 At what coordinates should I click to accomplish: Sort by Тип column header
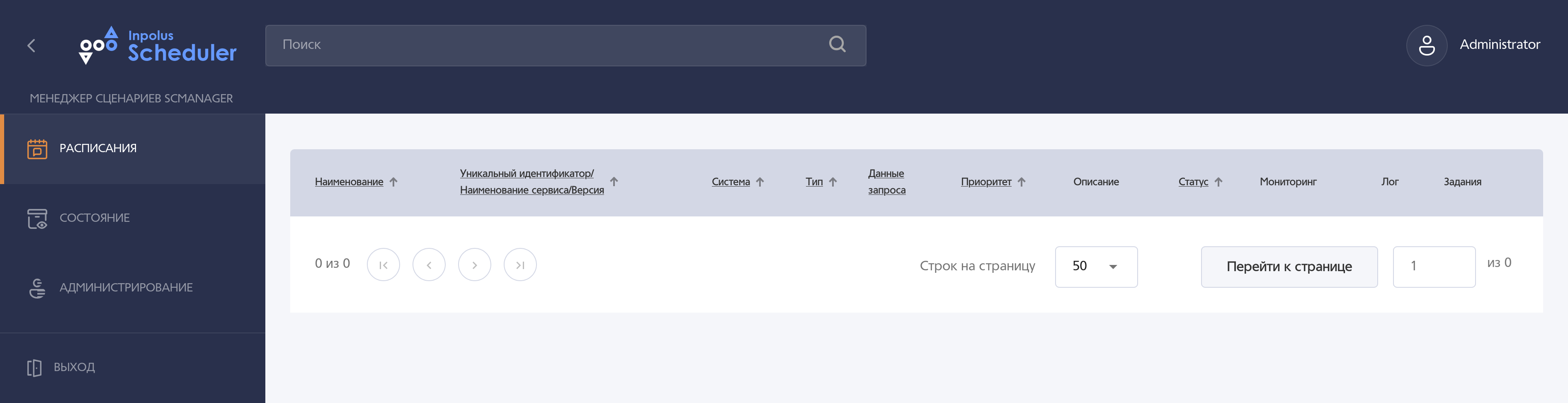814,182
